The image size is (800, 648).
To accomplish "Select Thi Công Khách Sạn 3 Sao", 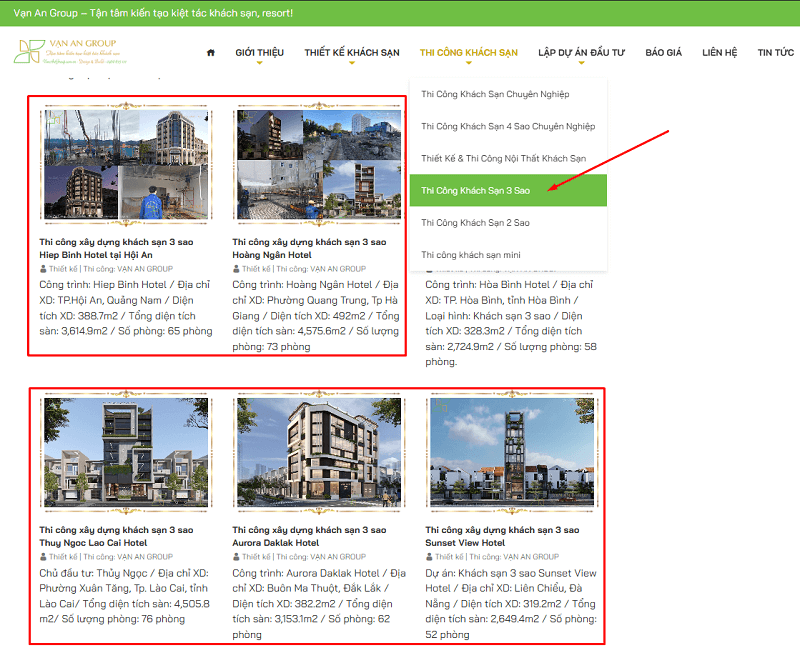I will point(508,190).
